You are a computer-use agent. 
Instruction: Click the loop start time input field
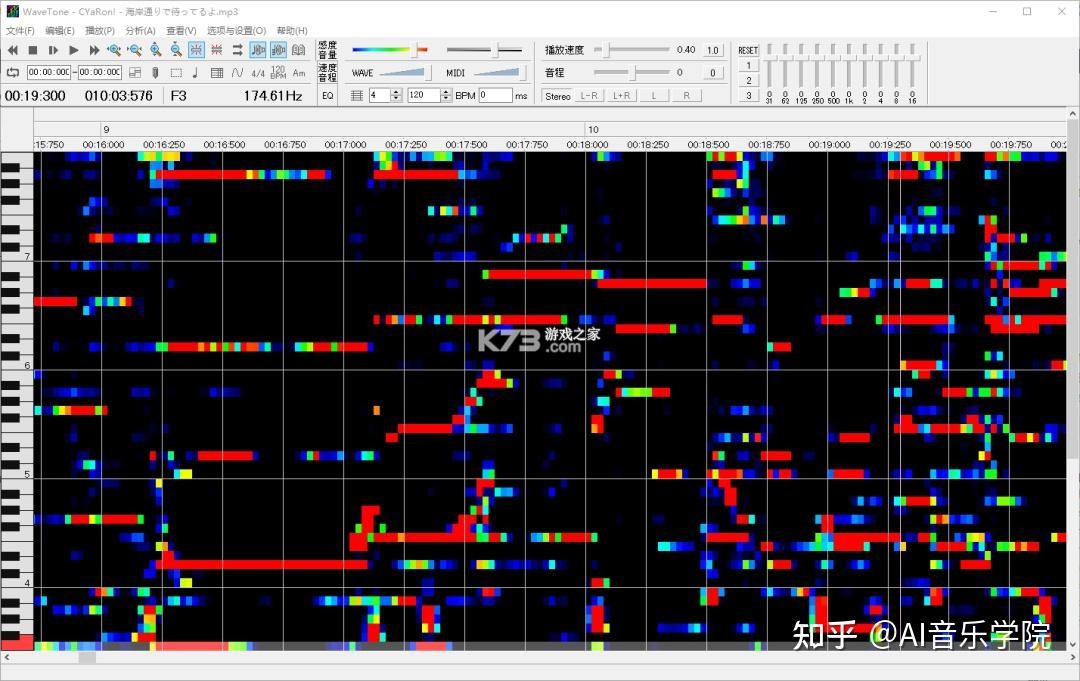tap(49, 72)
